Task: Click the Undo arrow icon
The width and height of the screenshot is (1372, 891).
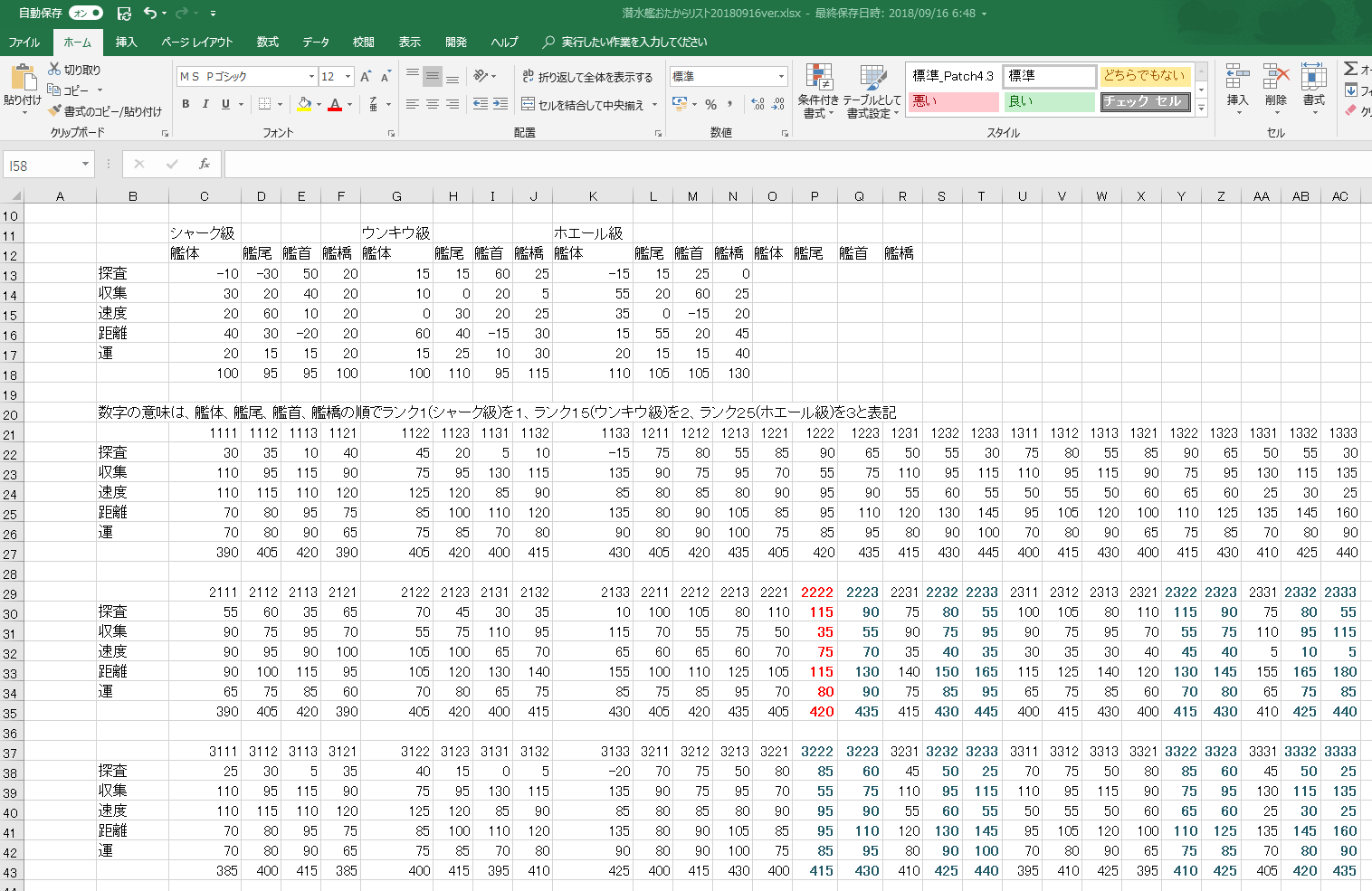Action: pyautogui.click(x=149, y=14)
